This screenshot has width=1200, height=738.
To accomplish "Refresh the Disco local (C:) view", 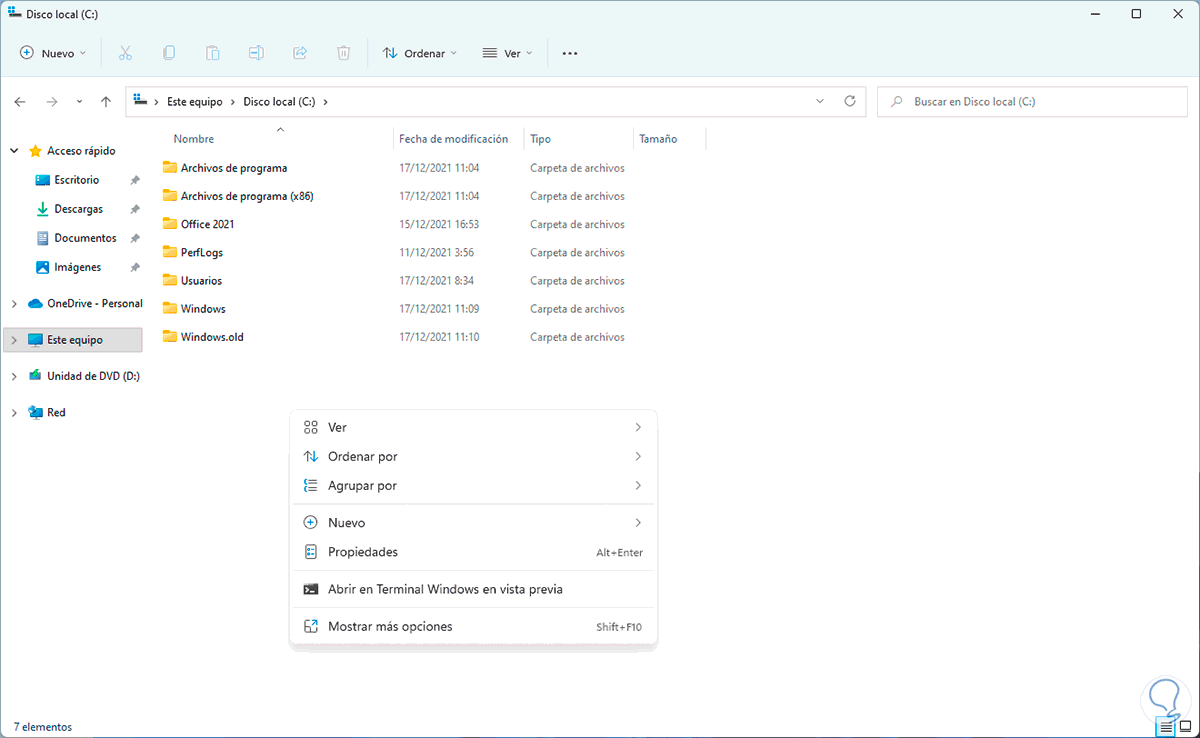I will pos(850,101).
